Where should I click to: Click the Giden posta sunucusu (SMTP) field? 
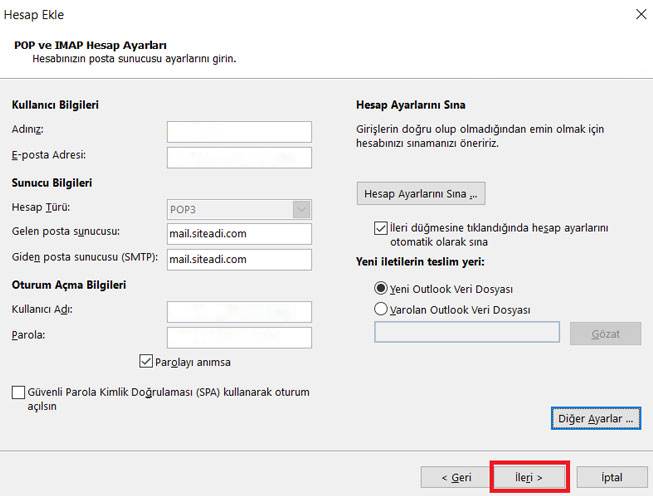239,259
